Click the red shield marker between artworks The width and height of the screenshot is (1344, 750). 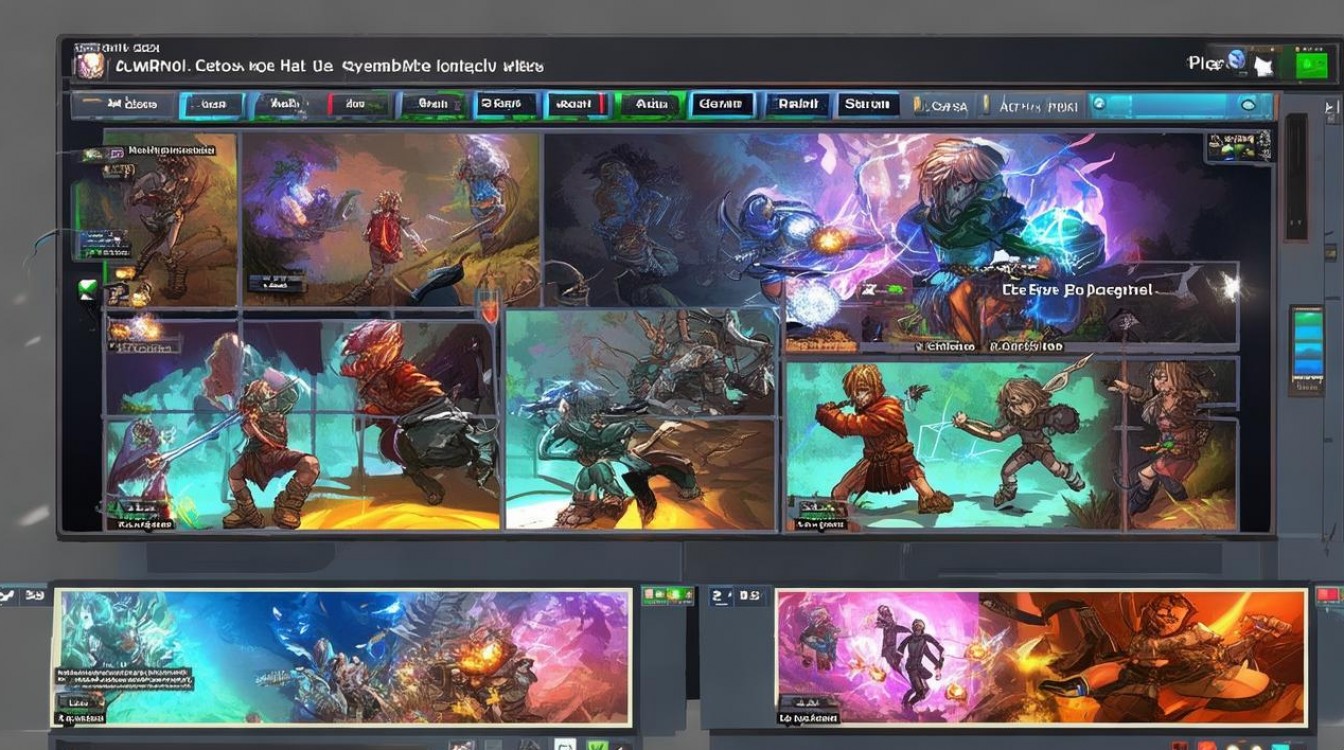tap(490, 307)
